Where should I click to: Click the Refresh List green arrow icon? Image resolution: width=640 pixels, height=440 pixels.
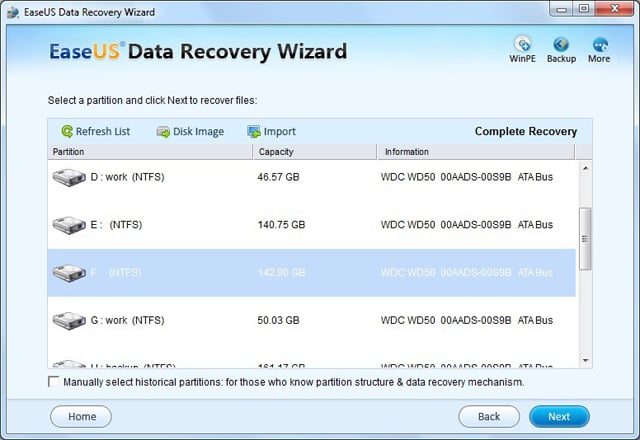point(67,131)
